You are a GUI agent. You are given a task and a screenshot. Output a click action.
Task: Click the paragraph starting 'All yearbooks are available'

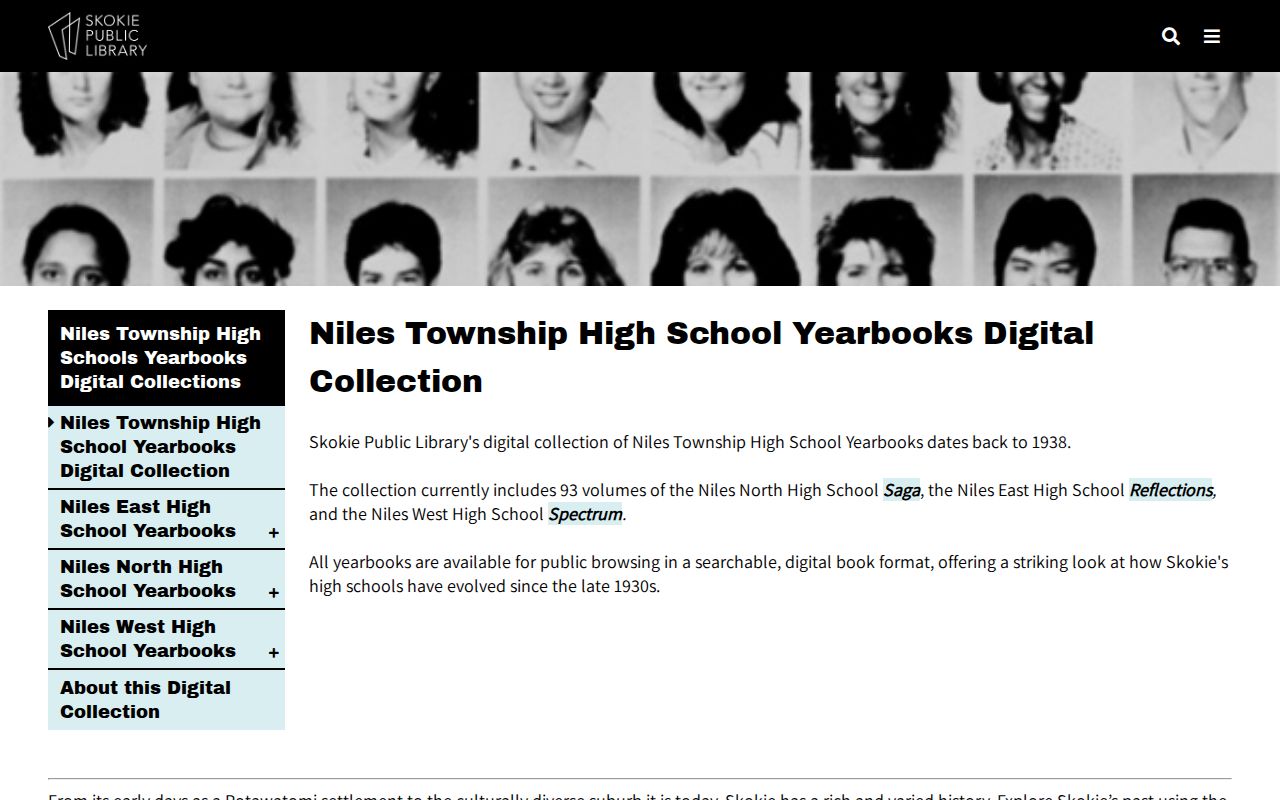[x=769, y=574]
